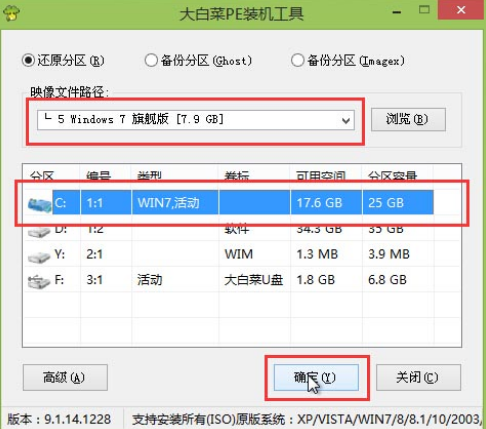Maximize the PE install tool window
486x429 pixels.
tap(424, 10)
